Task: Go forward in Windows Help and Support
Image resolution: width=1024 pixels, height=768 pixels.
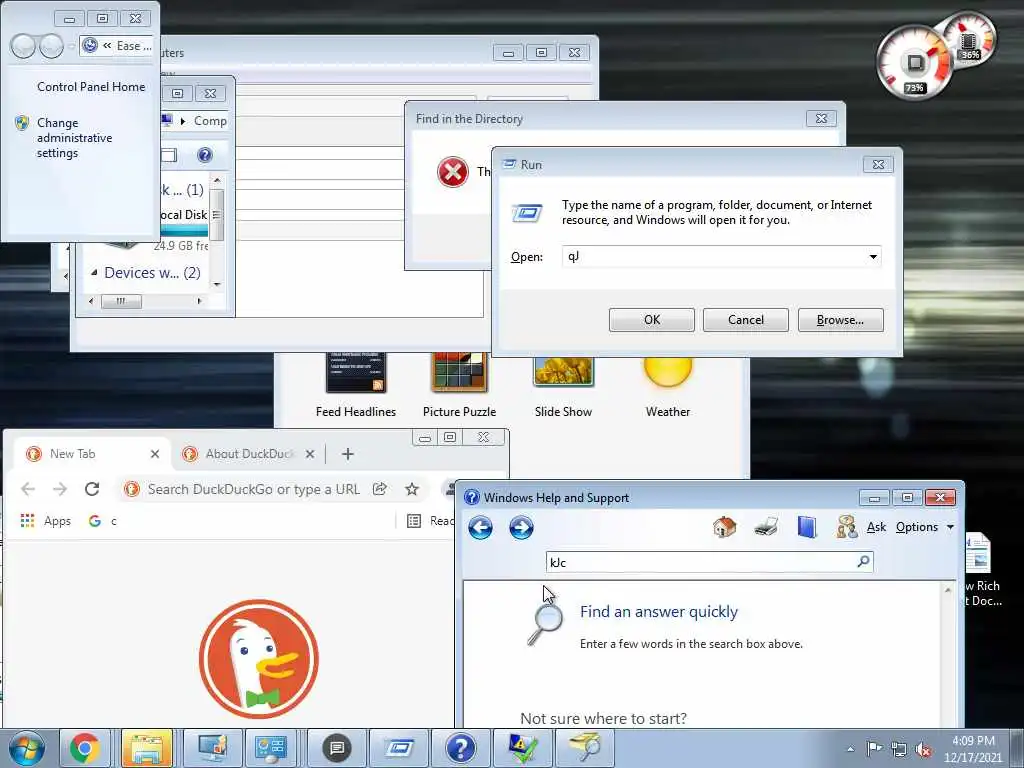Action: tap(521, 527)
